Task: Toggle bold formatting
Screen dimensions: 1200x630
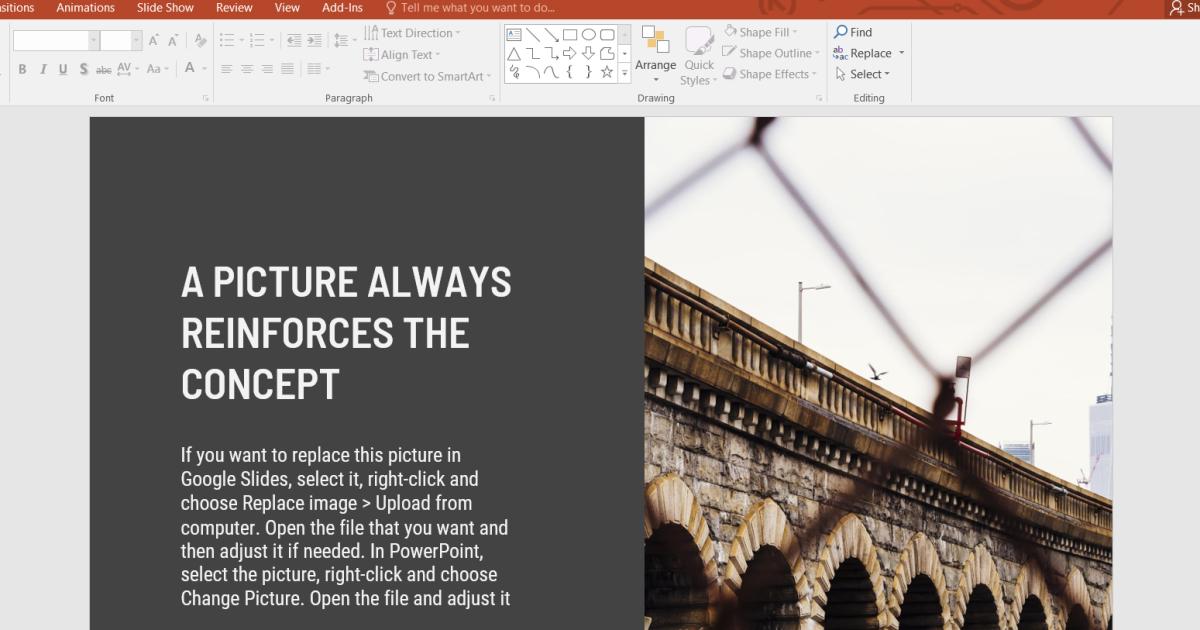Action: click(22, 69)
